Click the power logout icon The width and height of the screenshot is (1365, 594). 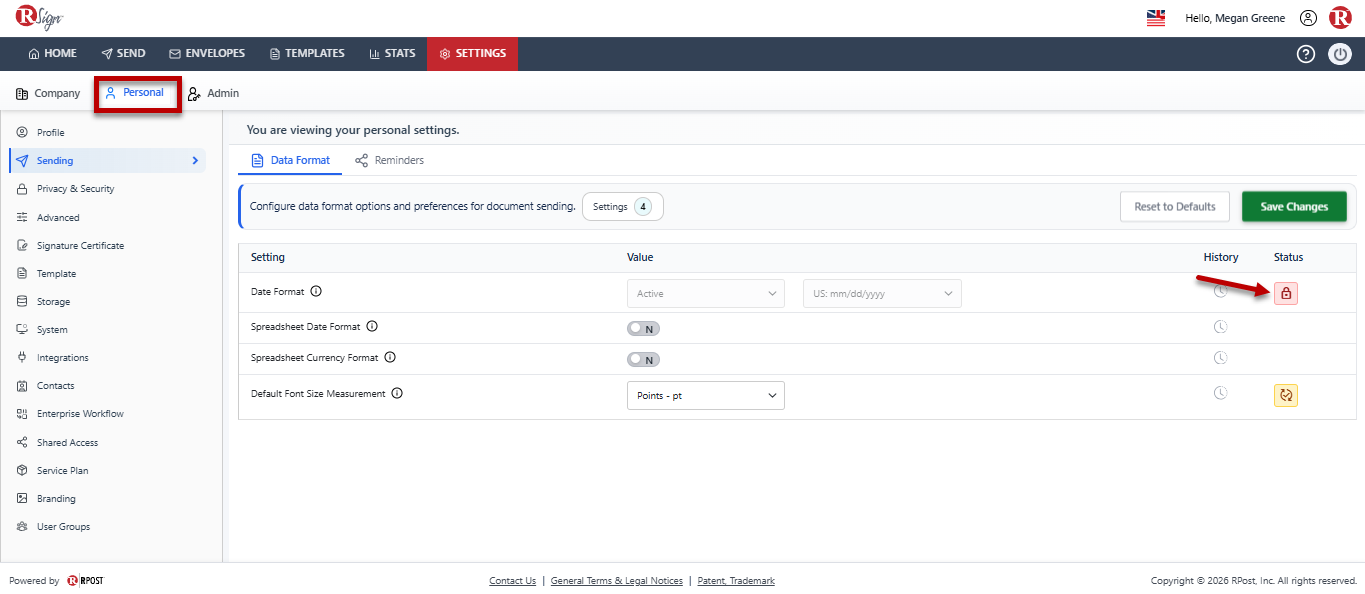1340,54
